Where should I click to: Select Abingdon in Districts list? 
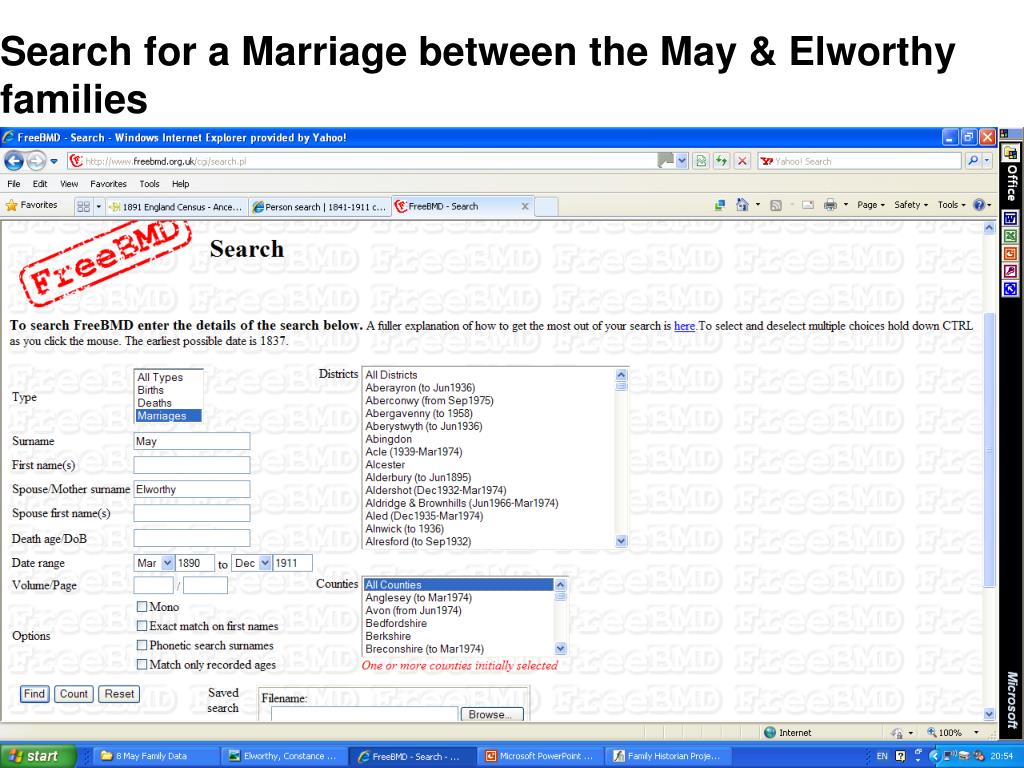[x=488, y=439]
